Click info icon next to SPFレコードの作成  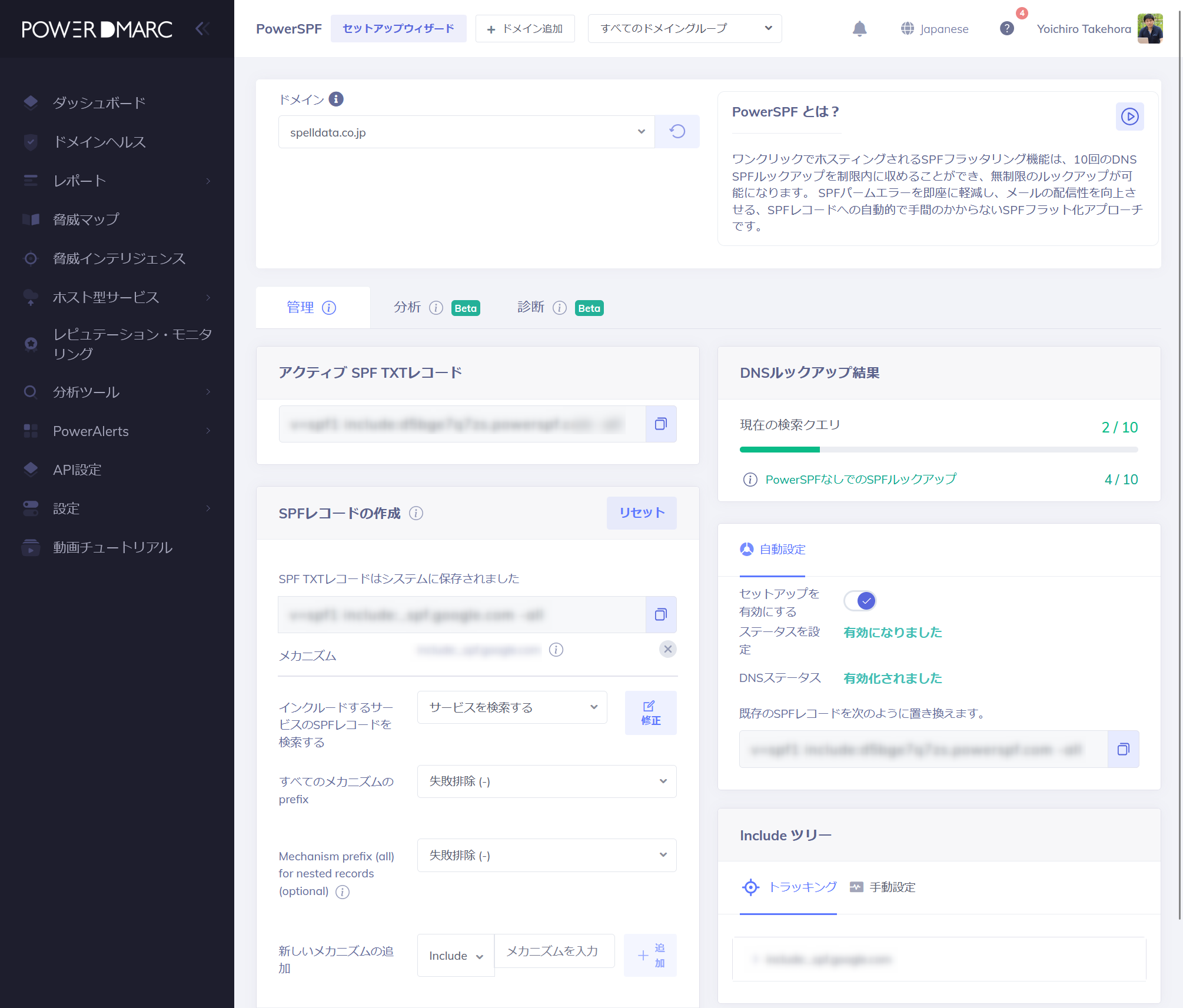416,513
